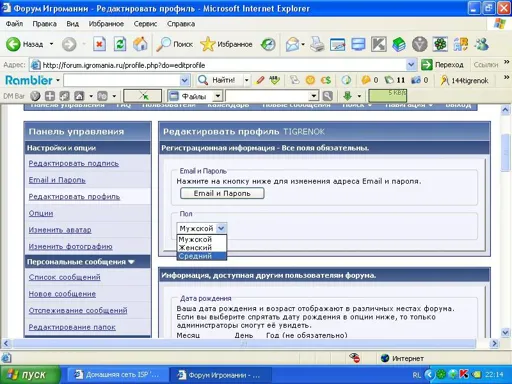Click the Kaspersky tray icon

(x=464, y=374)
